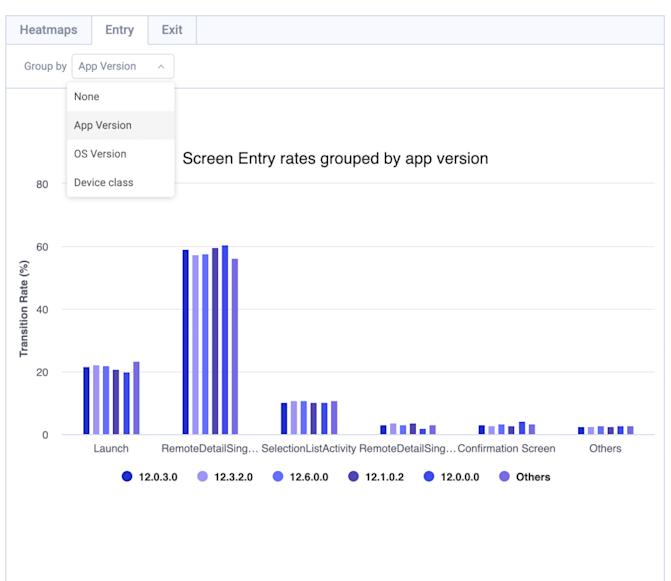Screen dimensions: 671x581
Task: Collapse the Group by App Version dropdown
Action: click(123, 66)
